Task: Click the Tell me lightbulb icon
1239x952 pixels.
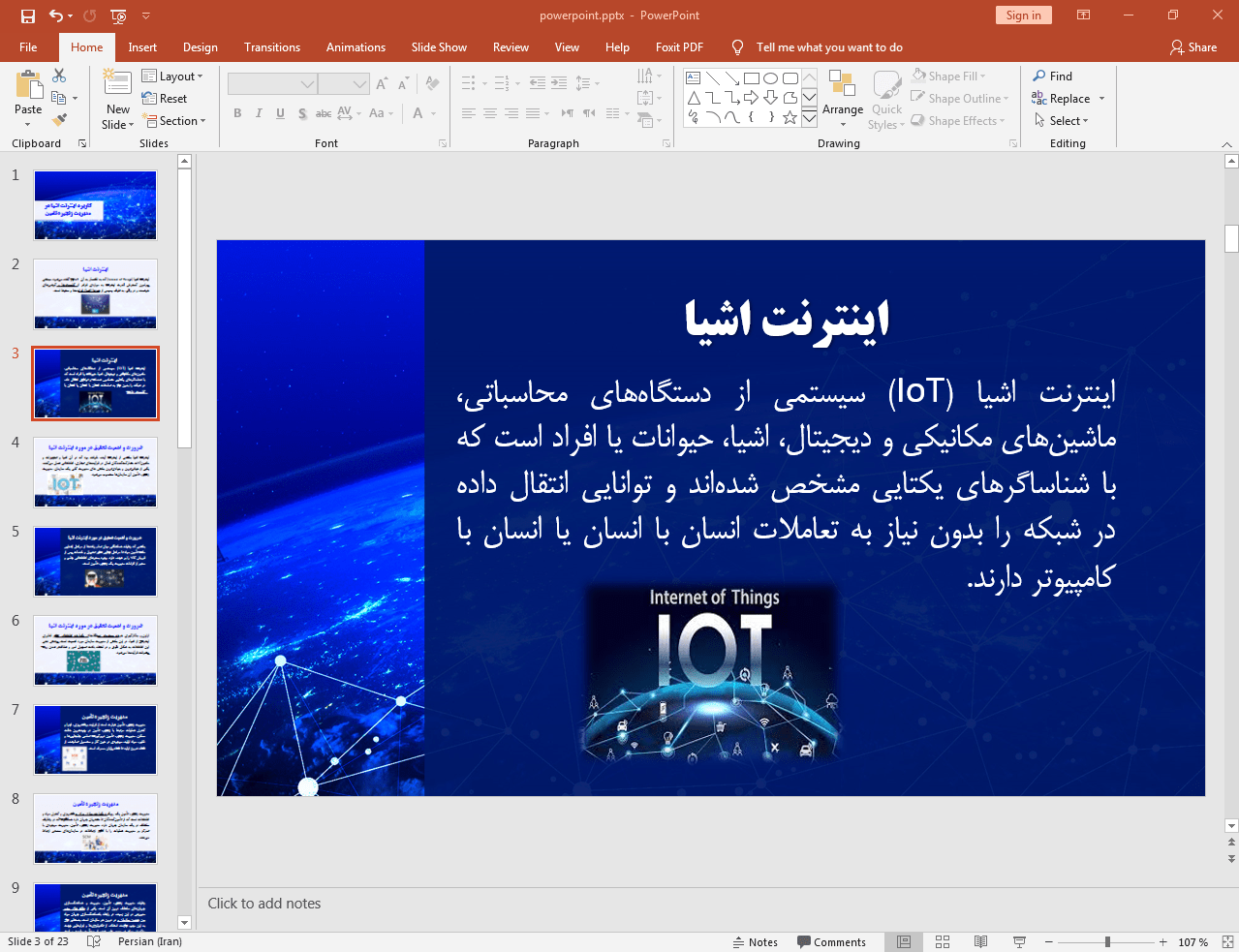Action: click(x=738, y=47)
